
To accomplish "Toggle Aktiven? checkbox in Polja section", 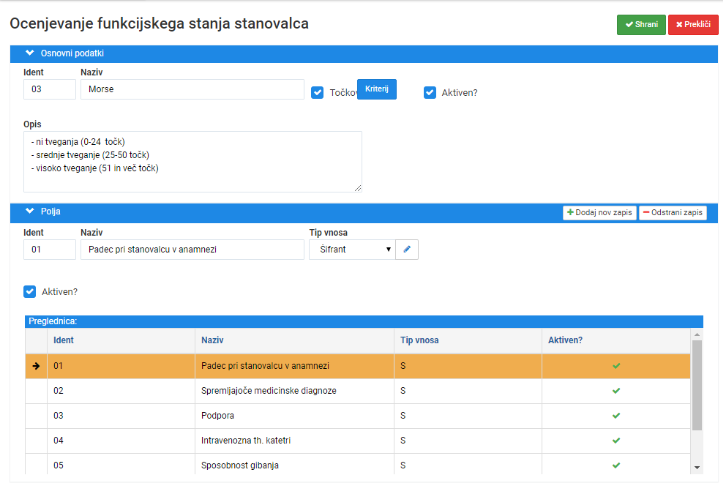I will tap(30, 292).
